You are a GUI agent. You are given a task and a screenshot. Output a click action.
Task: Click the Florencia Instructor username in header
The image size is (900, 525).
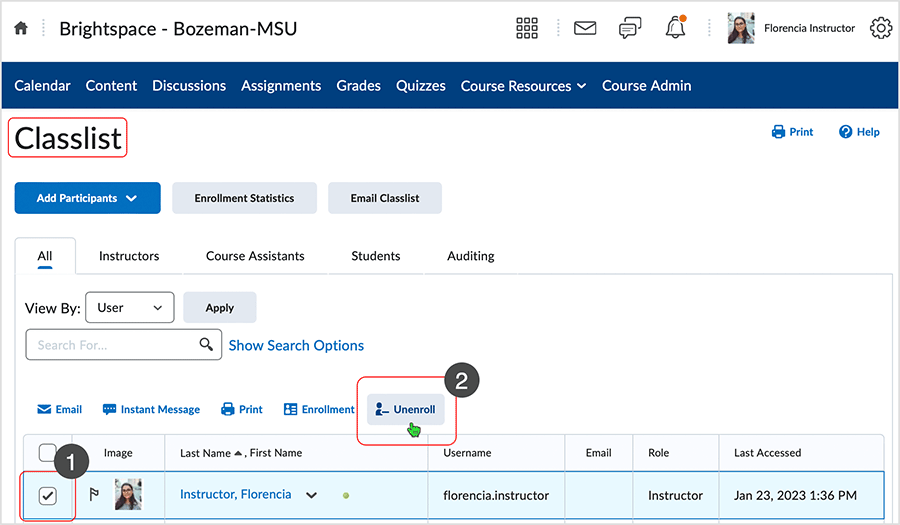809,28
